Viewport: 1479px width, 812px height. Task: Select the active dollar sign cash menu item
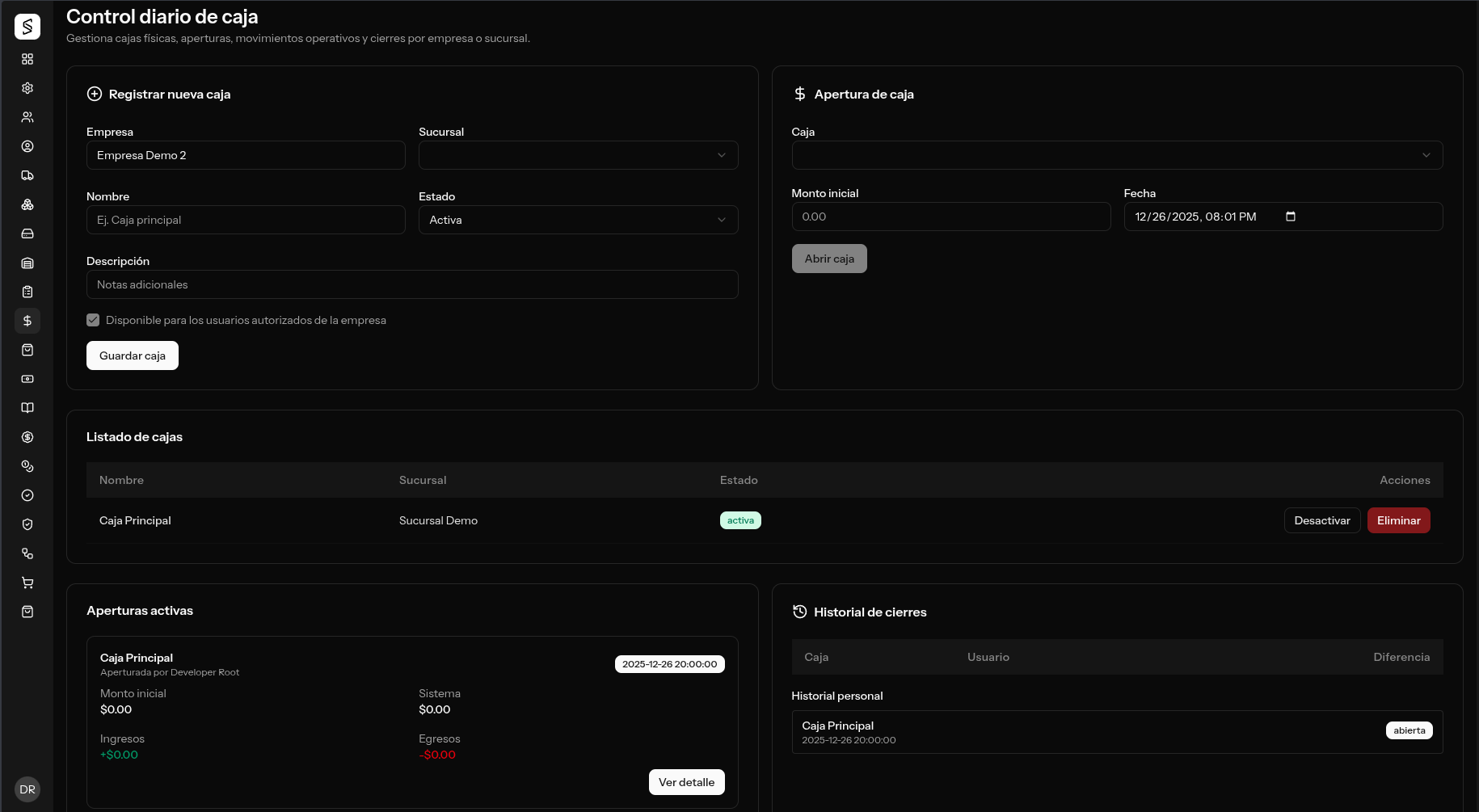coord(27,321)
